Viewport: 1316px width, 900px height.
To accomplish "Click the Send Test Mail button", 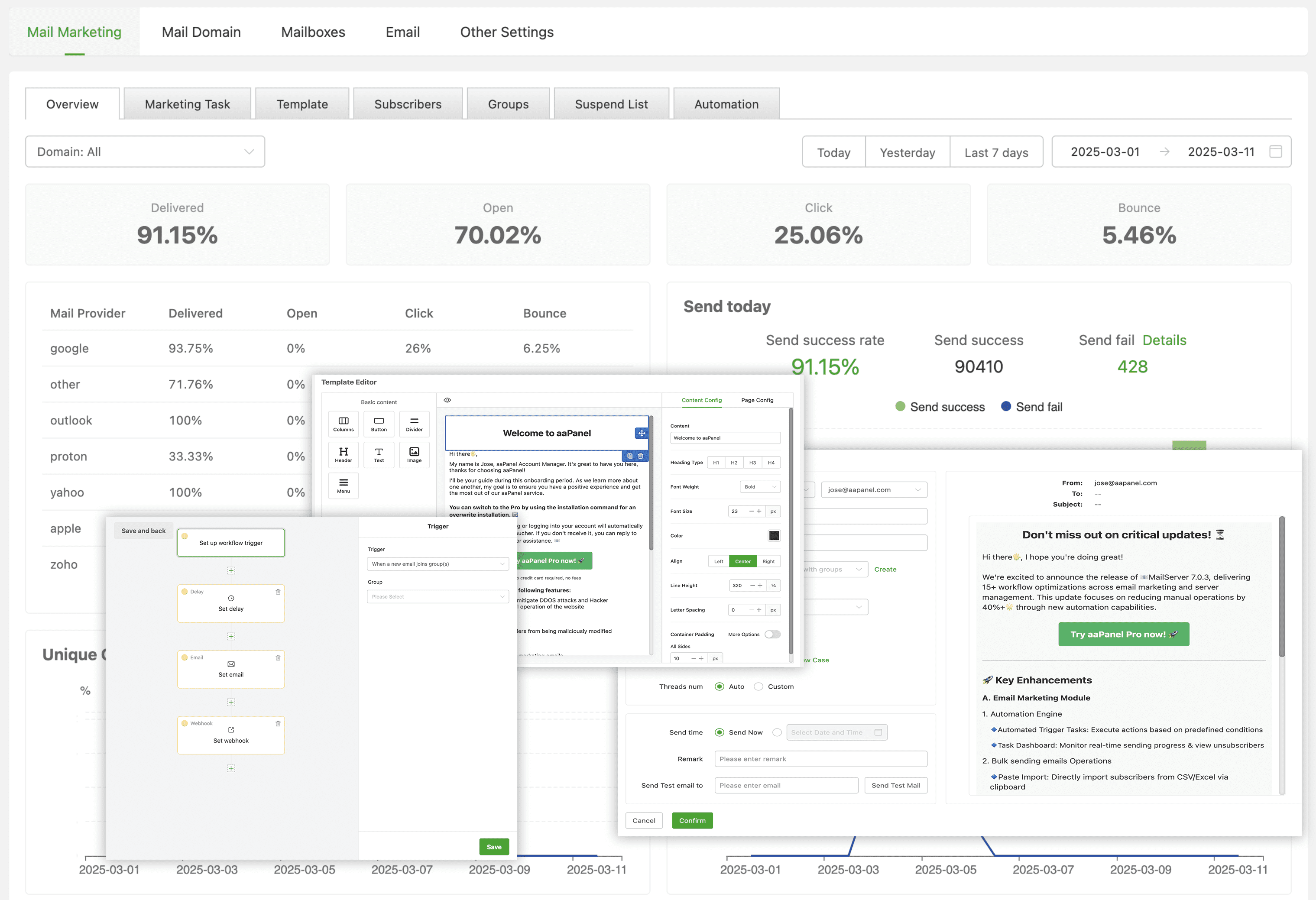I will click(895, 786).
